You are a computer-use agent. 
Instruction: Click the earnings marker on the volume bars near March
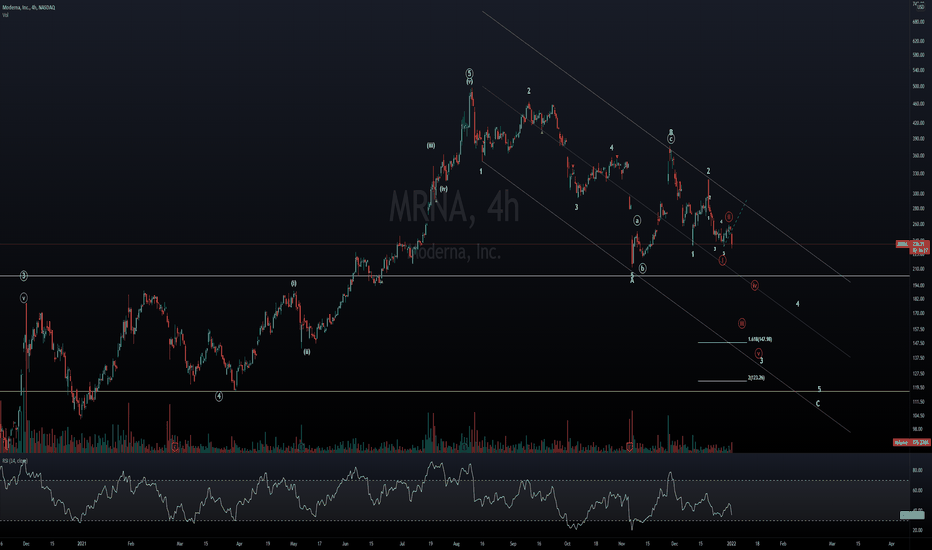click(x=175, y=447)
